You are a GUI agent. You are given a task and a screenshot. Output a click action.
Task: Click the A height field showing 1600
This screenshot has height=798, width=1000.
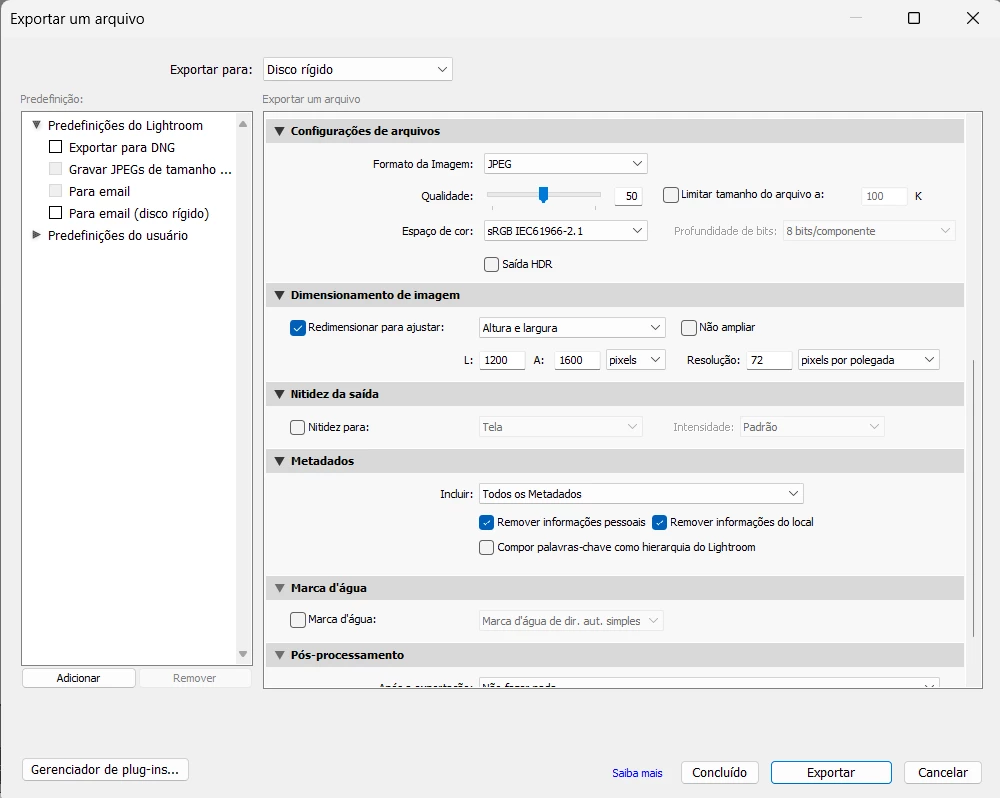577,360
